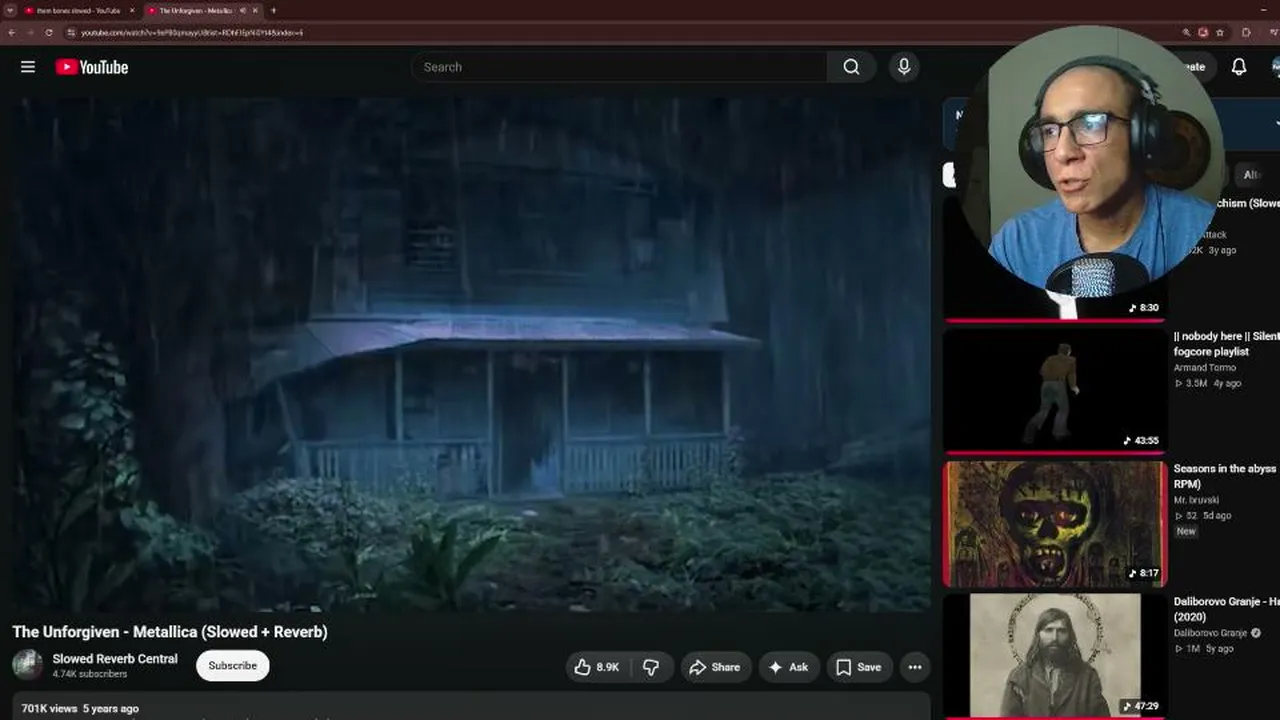Save video to a playlist
The width and height of the screenshot is (1280, 720).
[859, 667]
